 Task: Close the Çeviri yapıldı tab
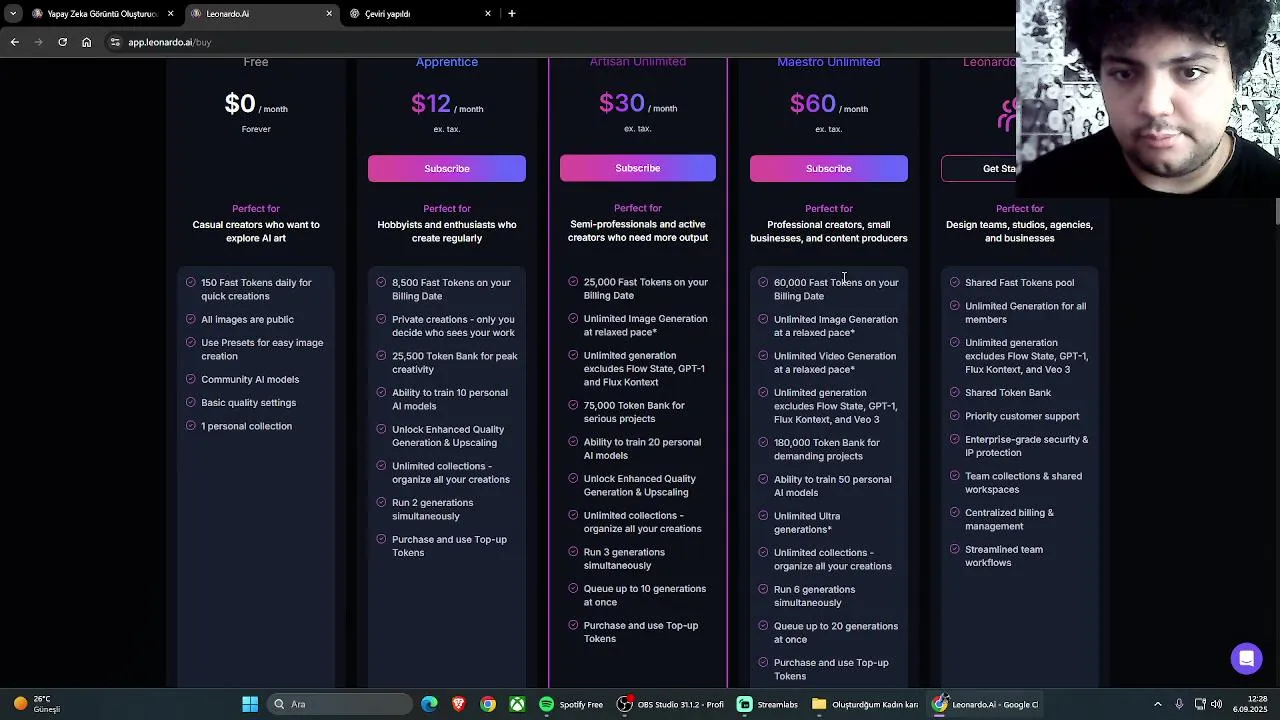point(488,14)
